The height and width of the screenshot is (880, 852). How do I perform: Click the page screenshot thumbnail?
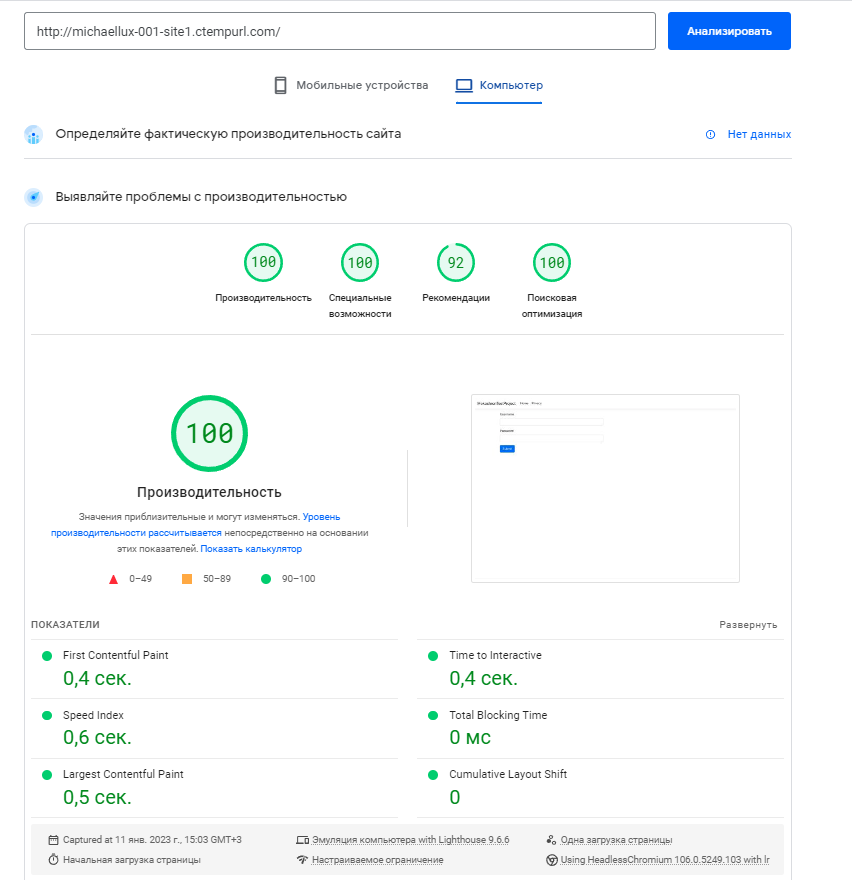pos(605,488)
